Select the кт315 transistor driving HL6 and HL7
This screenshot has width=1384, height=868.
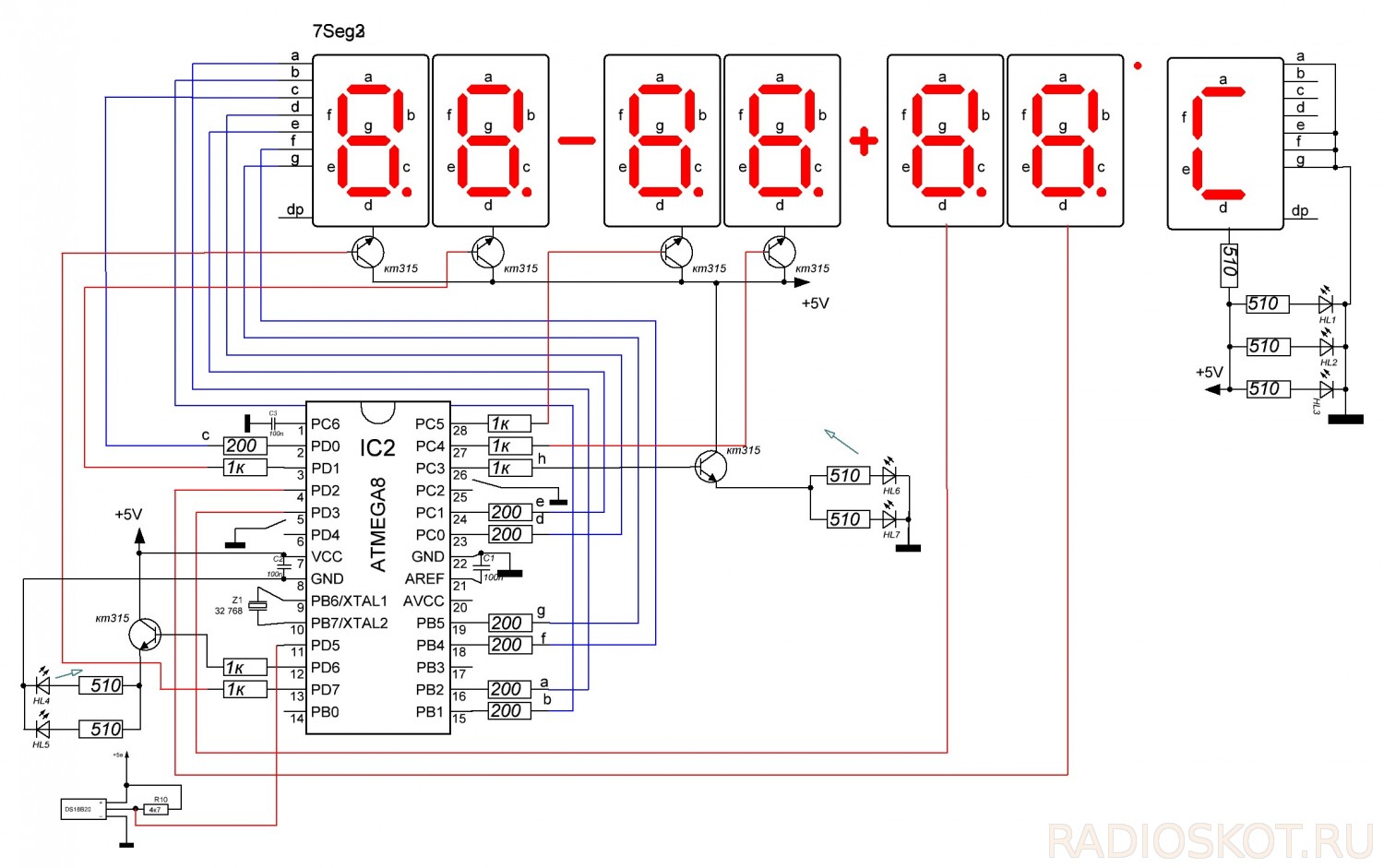(710, 467)
